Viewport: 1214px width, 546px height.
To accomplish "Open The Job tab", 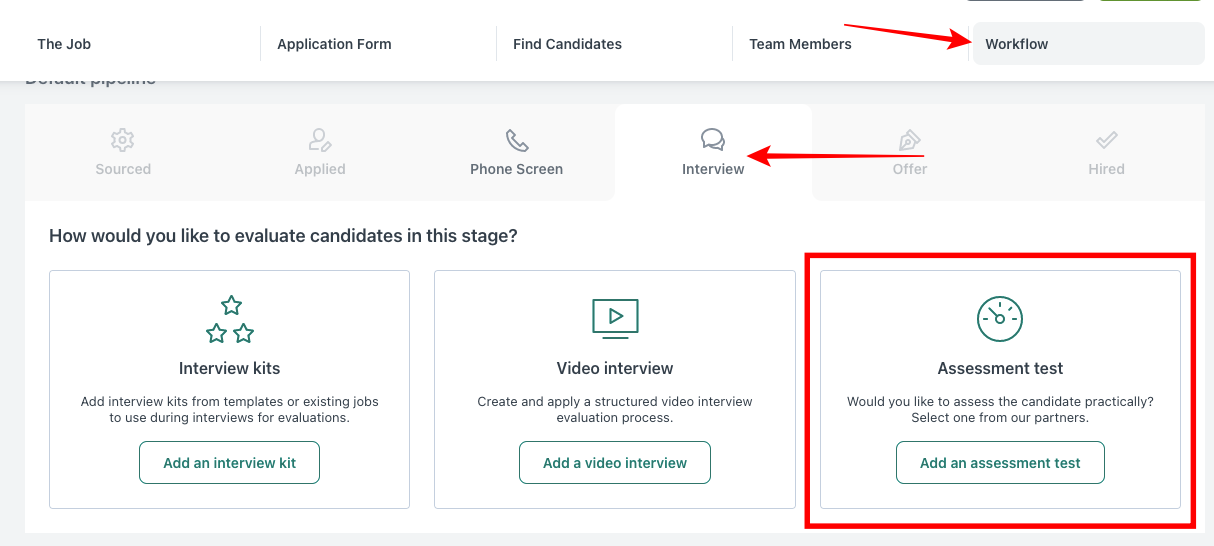I will [x=64, y=44].
